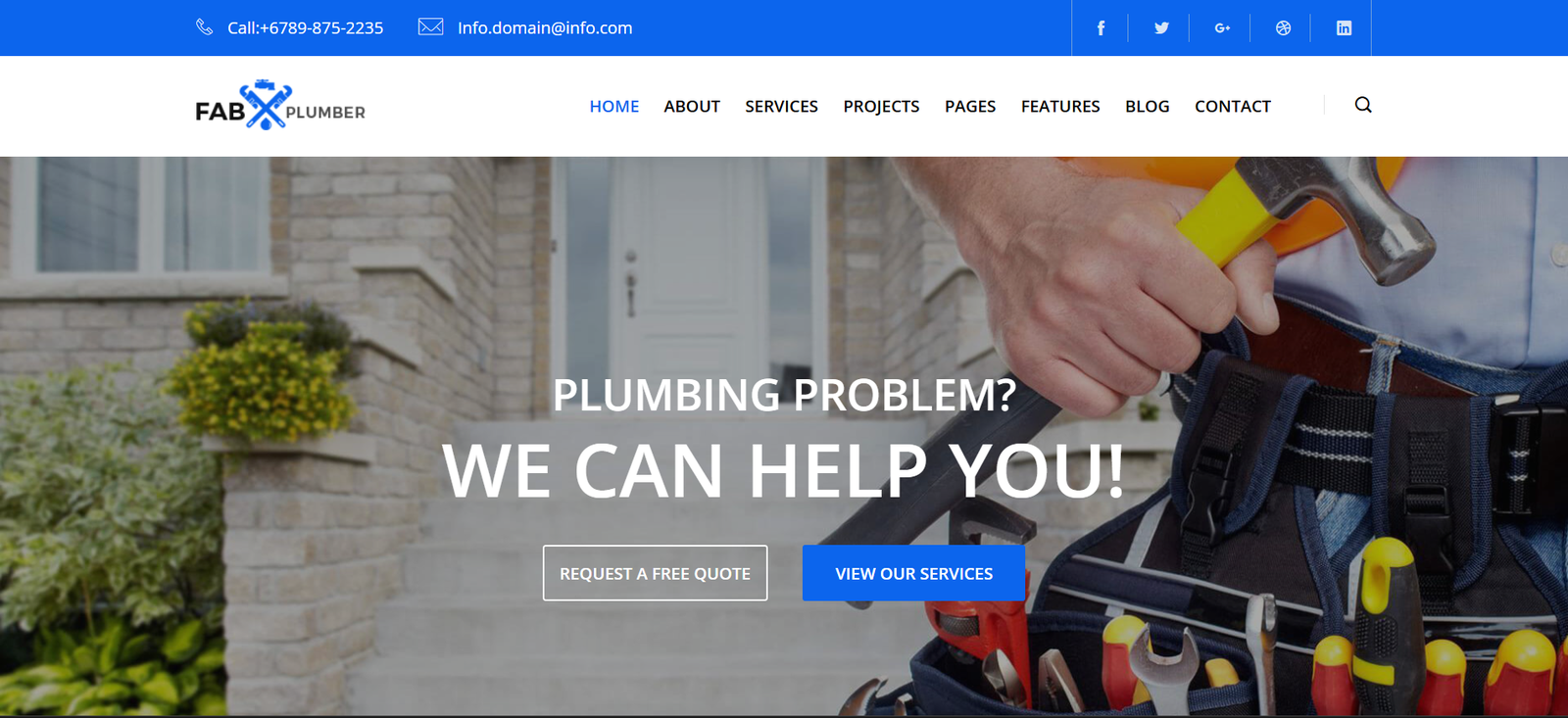The height and width of the screenshot is (718, 1568).
Task: Open the Dribbble social link
Action: tap(1283, 28)
